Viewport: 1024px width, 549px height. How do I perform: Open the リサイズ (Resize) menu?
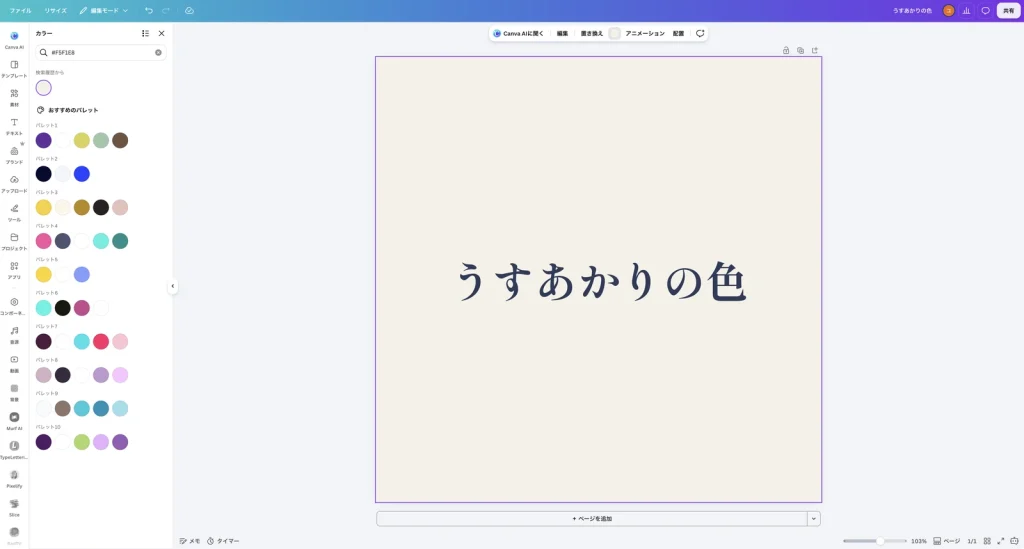click(56, 10)
